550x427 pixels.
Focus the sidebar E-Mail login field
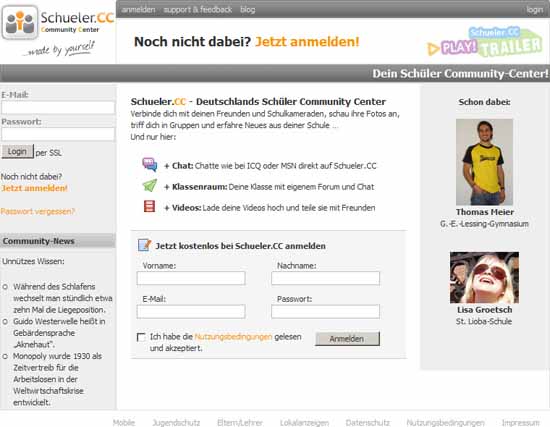pos(58,108)
